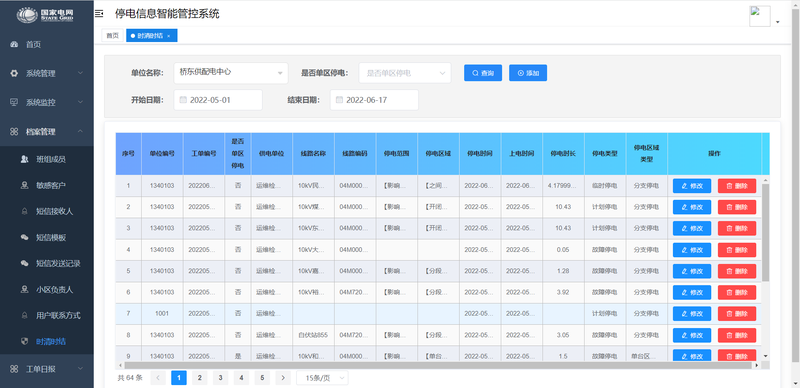
Task: Open the 结束日期 date field
Action: click(374, 100)
